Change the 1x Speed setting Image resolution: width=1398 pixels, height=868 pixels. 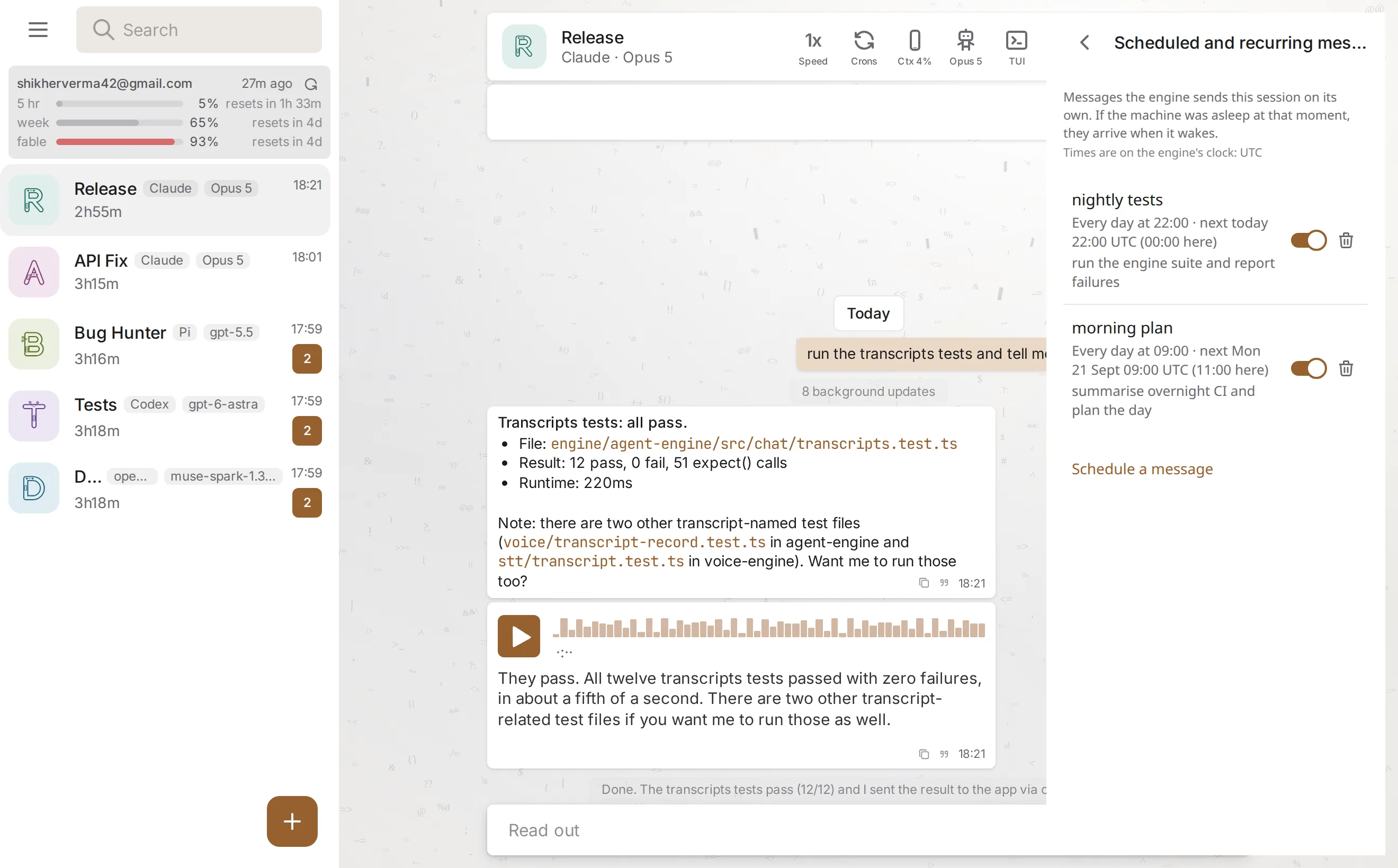813,47
